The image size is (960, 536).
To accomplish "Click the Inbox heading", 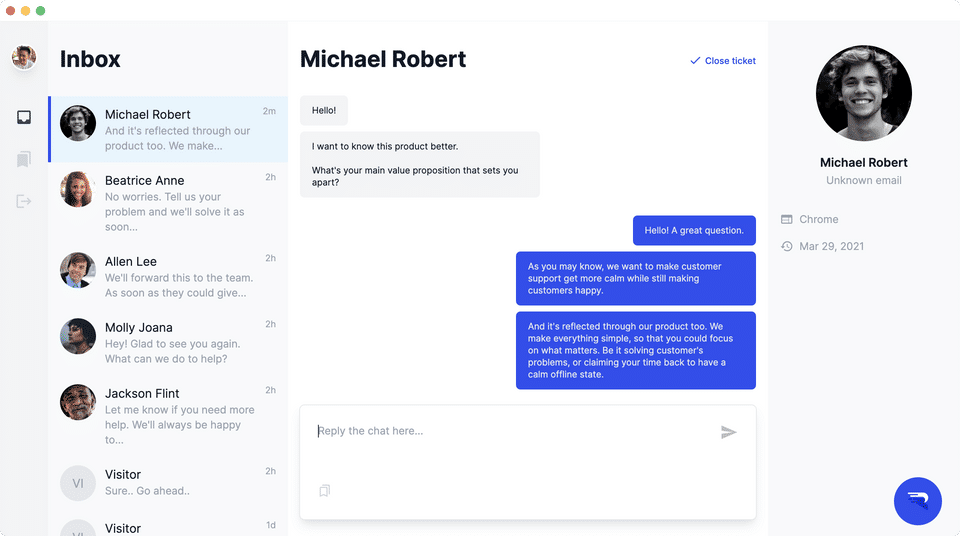I will click(90, 59).
